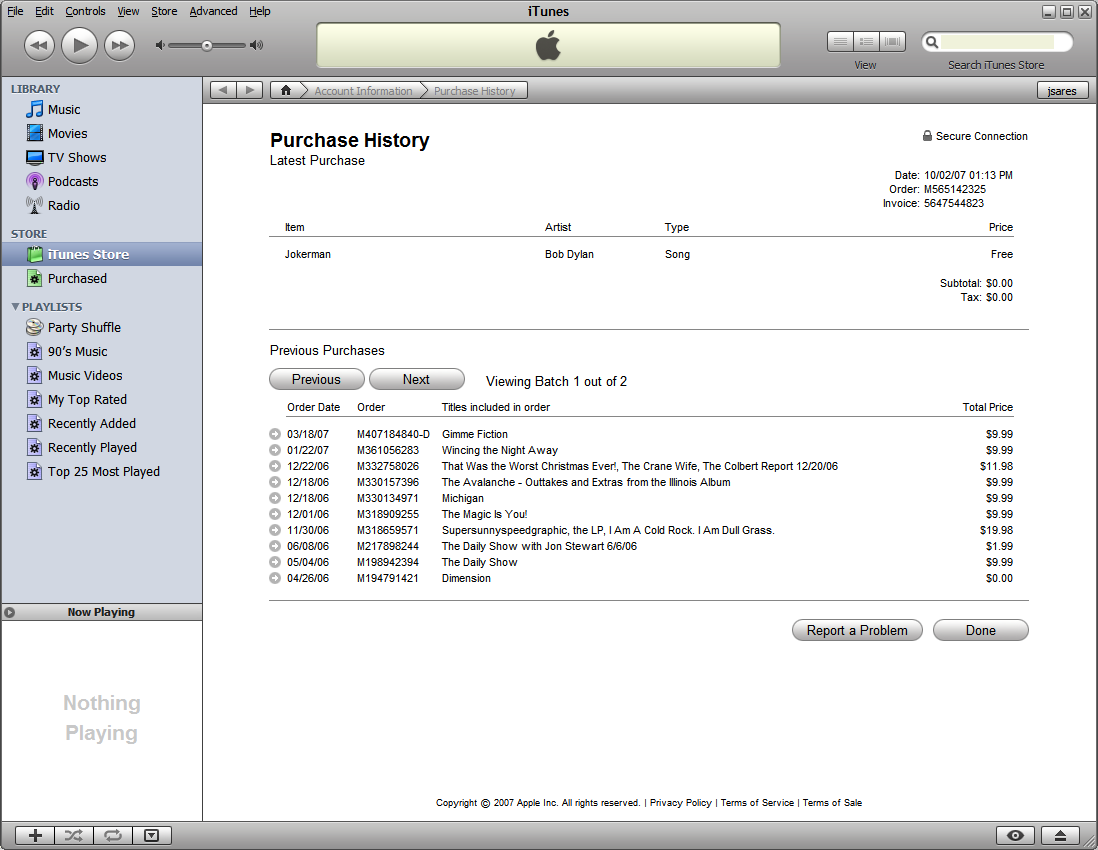Open the Controls menu
Image resolution: width=1098 pixels, height=850 pixels.
pyautogui.click(x=85, y=11)
